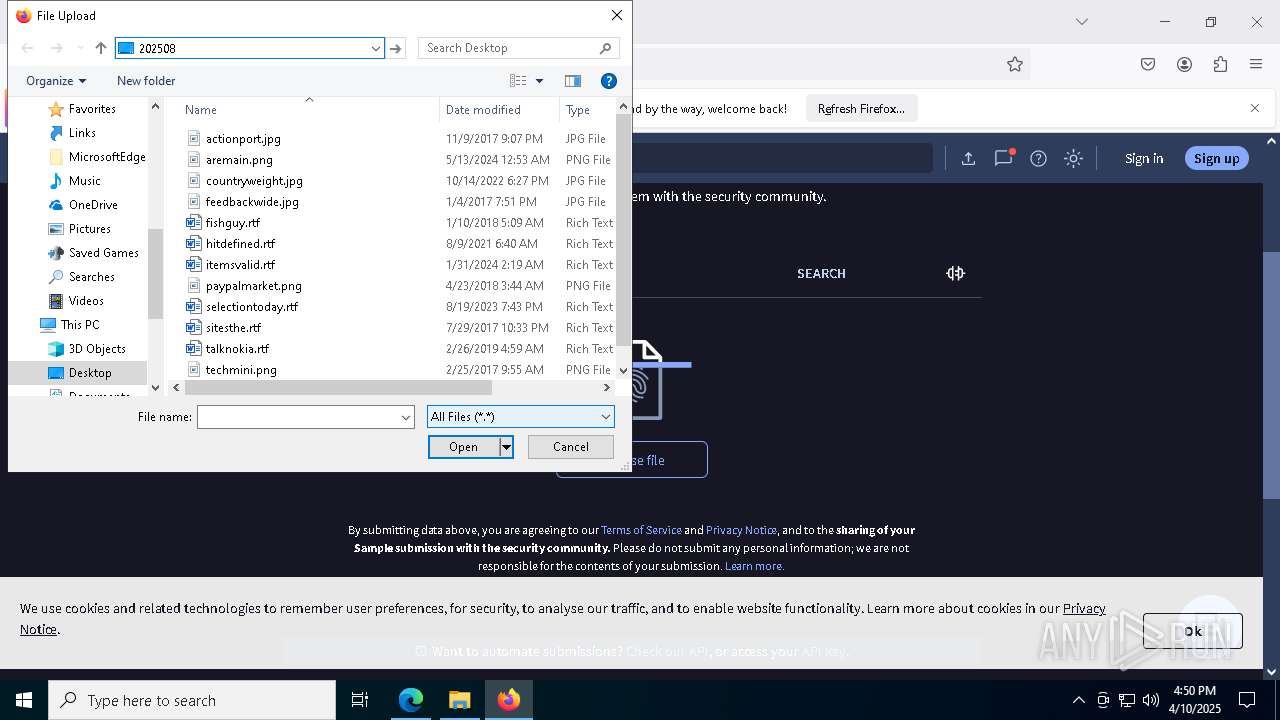This screenshot has width=1280, height=720.
Task: Open the volume icon in system tray
Action: 1151,700
